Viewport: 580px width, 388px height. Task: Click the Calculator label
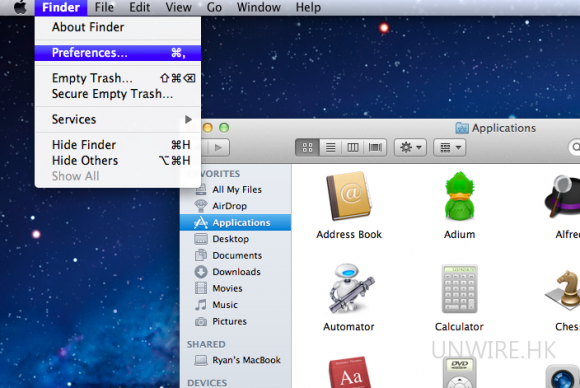point(459,327)
